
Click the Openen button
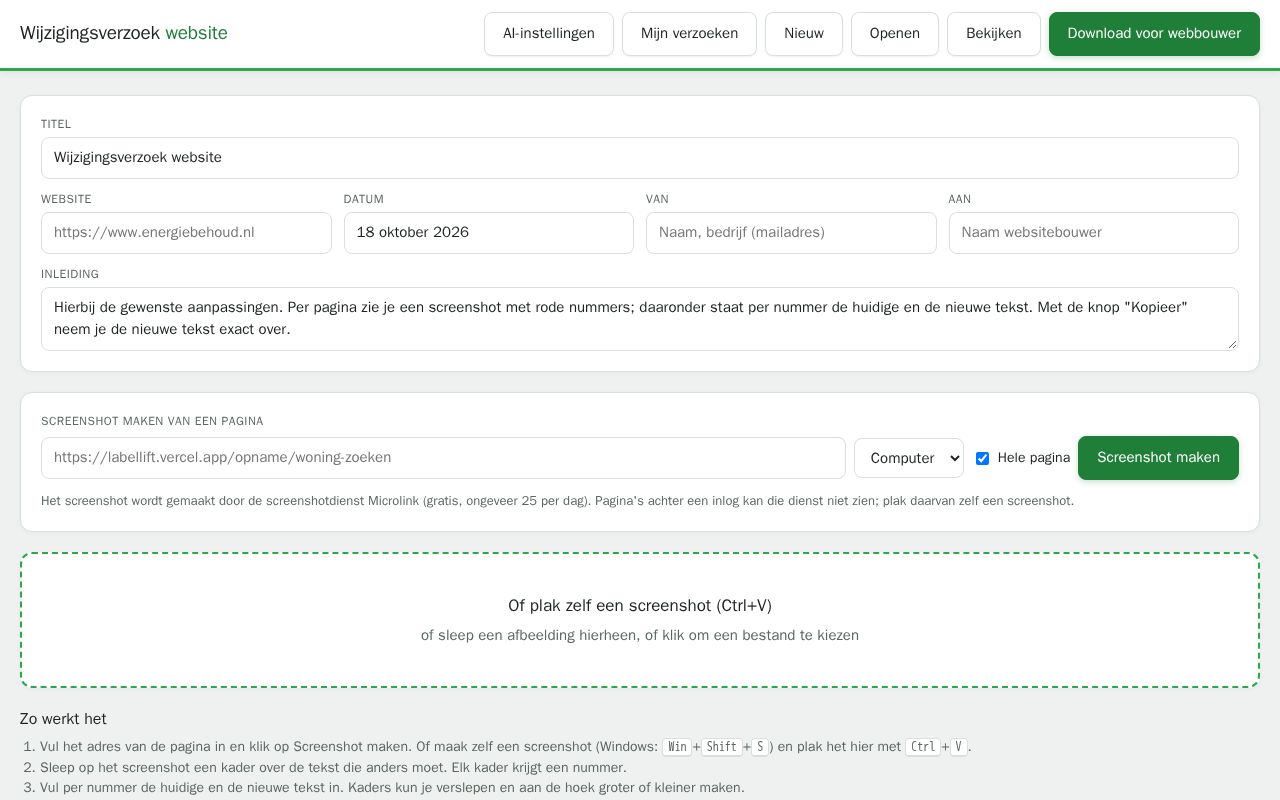(x=895, y=34)
